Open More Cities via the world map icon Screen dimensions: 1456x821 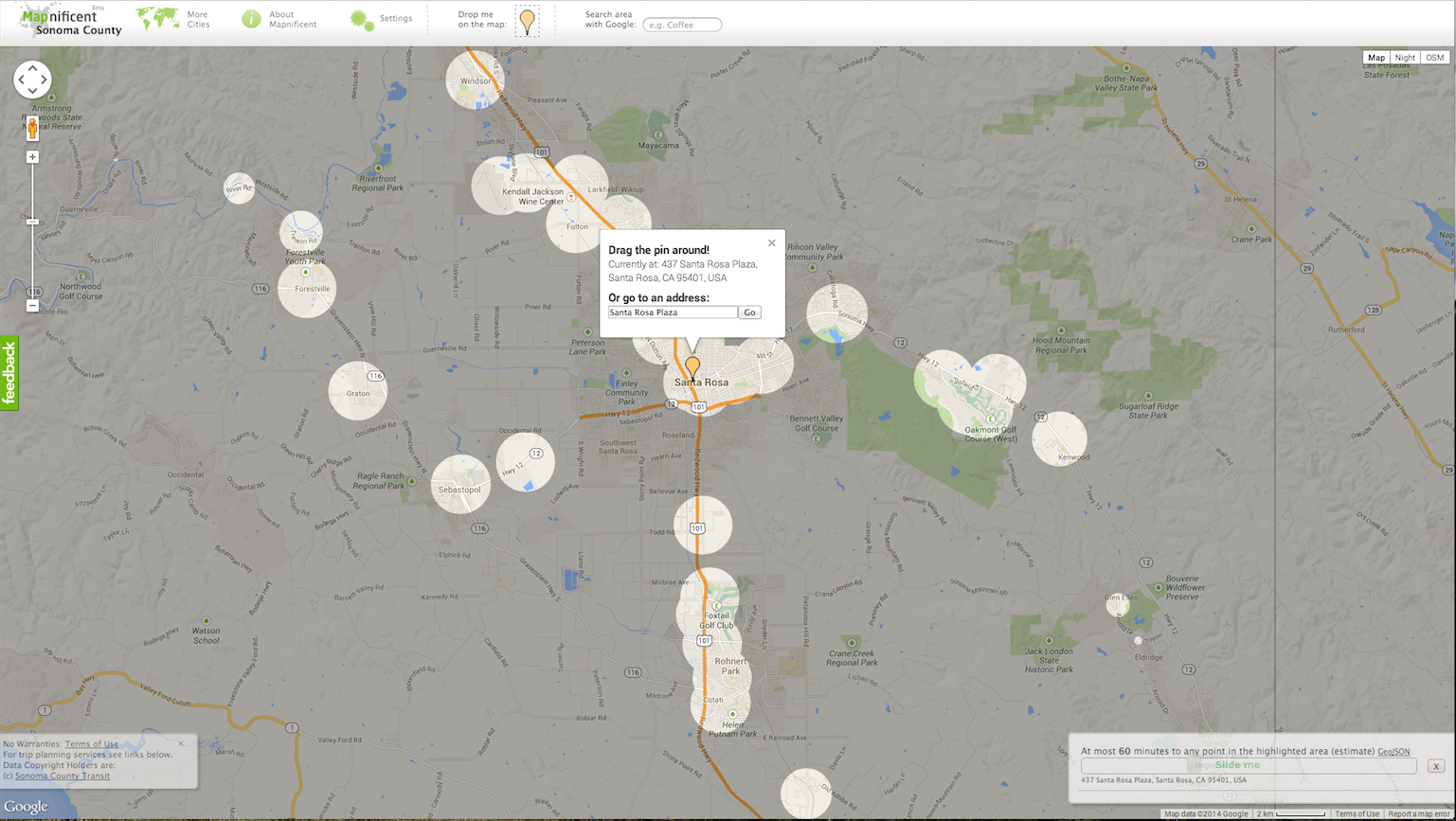point(157,19)
